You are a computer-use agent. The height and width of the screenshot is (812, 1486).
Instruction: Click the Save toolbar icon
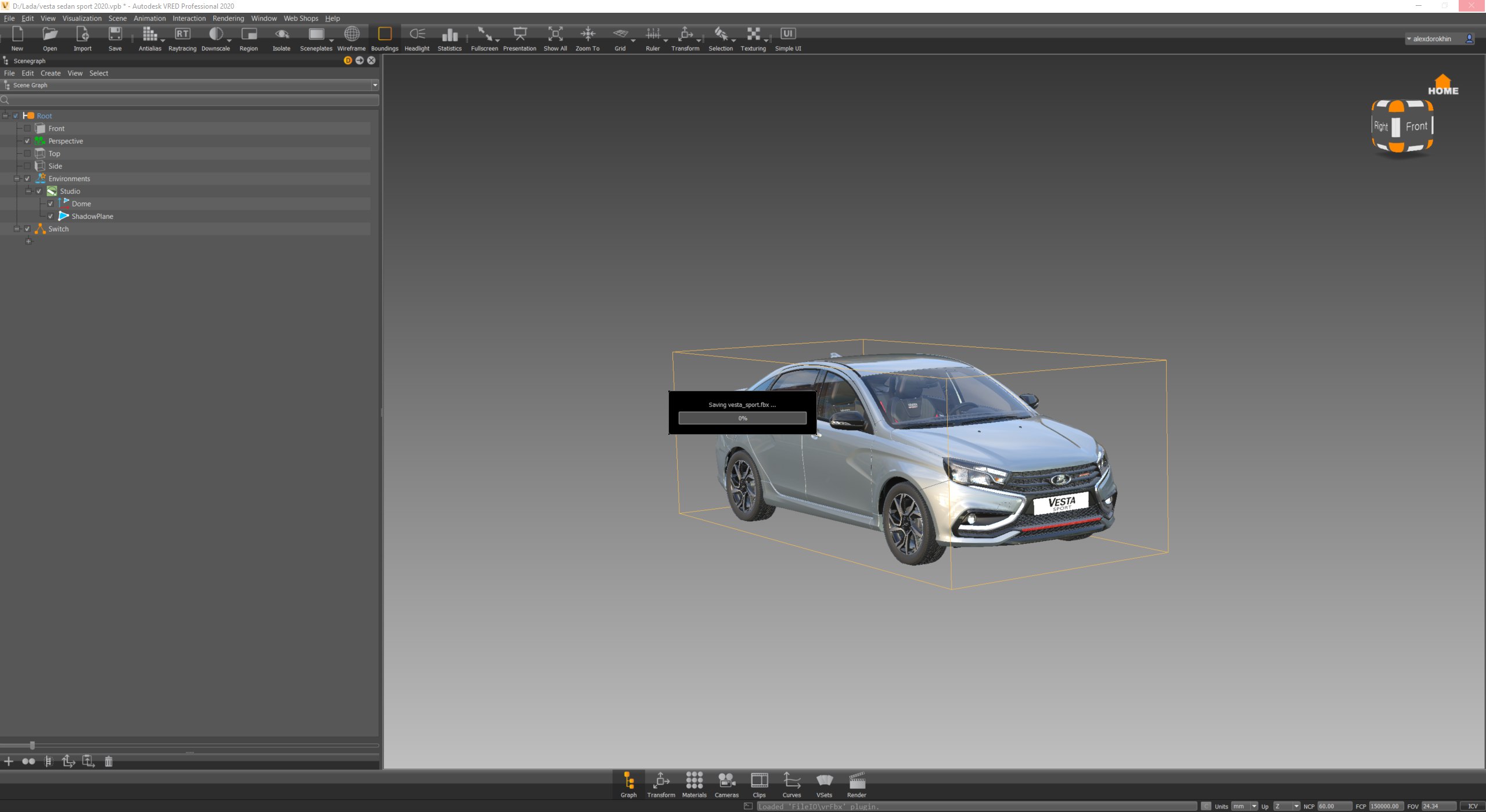[115, 34]
